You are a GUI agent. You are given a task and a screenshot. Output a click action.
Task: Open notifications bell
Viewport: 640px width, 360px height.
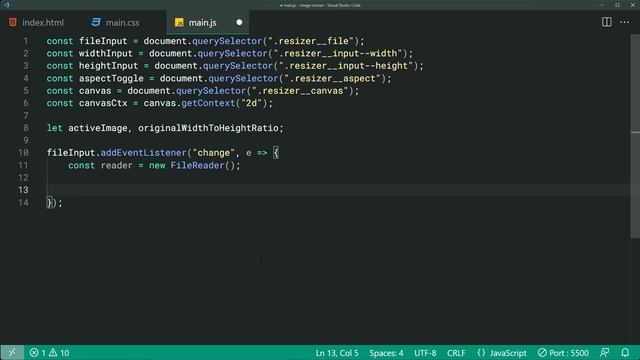pos(625,353)
